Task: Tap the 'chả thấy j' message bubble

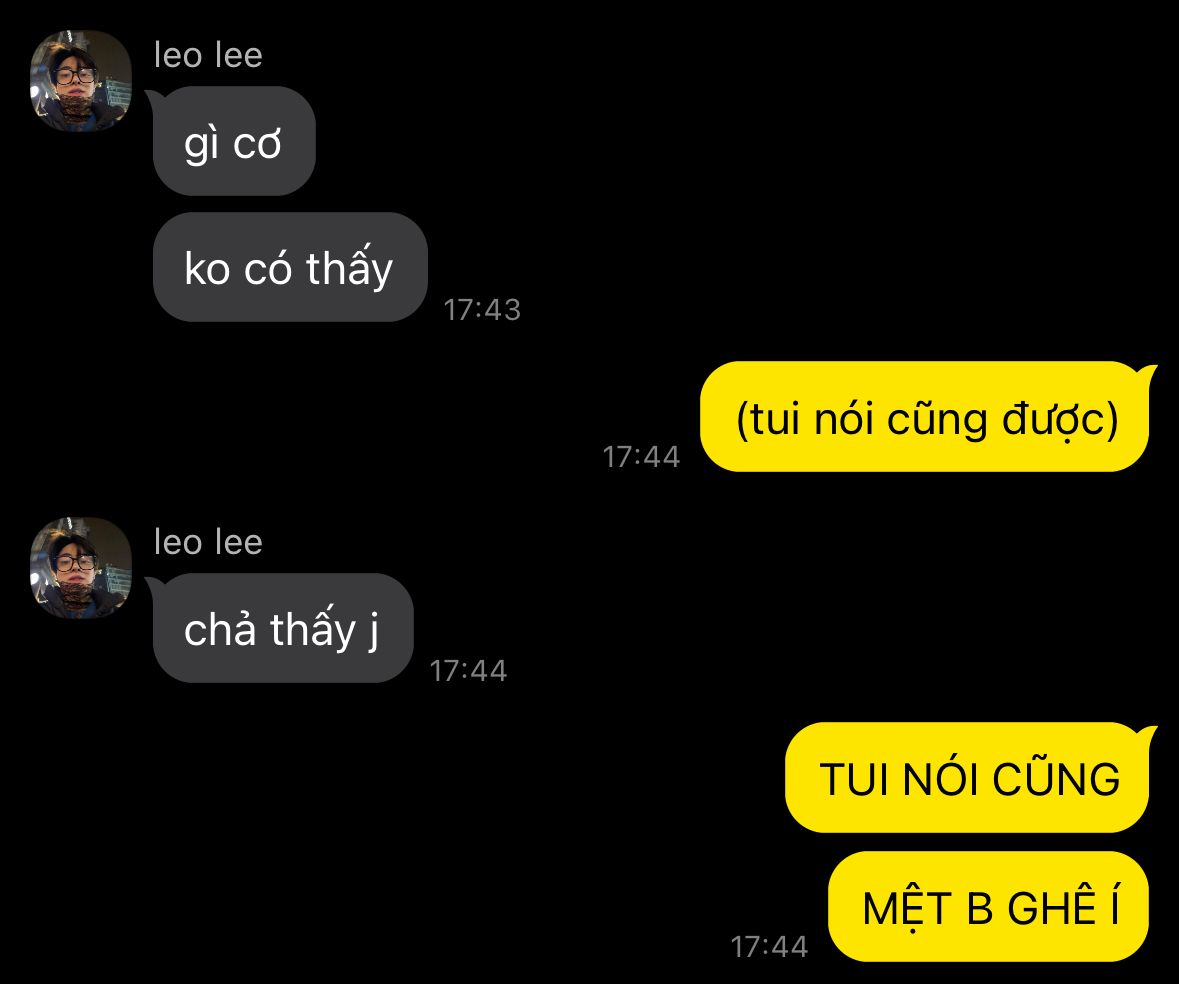Action: coord(283,628)
